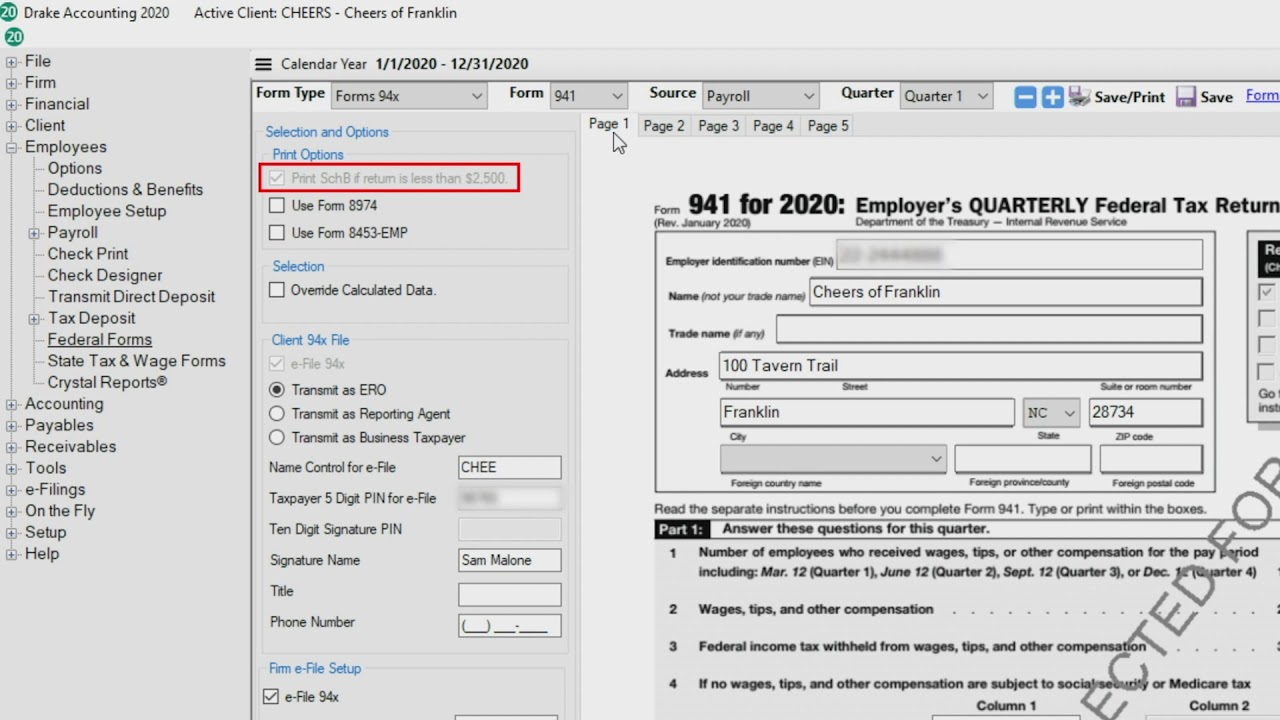
Task: Open the State NC dropdown on form
Action: coord(1051,412)
